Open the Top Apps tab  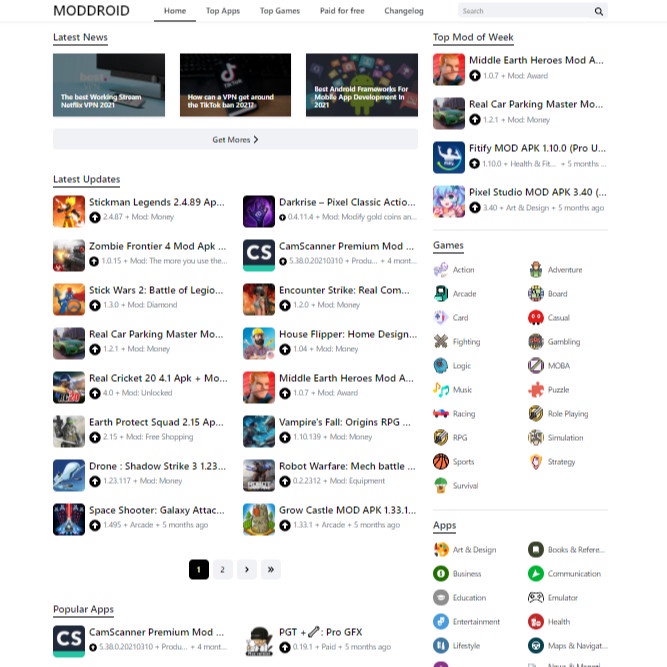point(223,11)
